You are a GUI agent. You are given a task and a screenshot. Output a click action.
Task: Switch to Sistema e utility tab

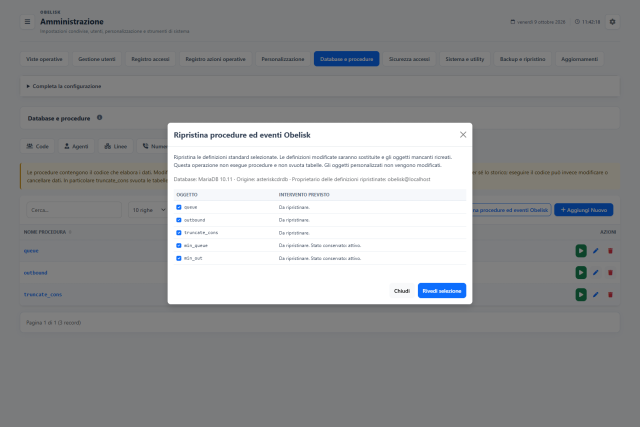pos(465,59)
